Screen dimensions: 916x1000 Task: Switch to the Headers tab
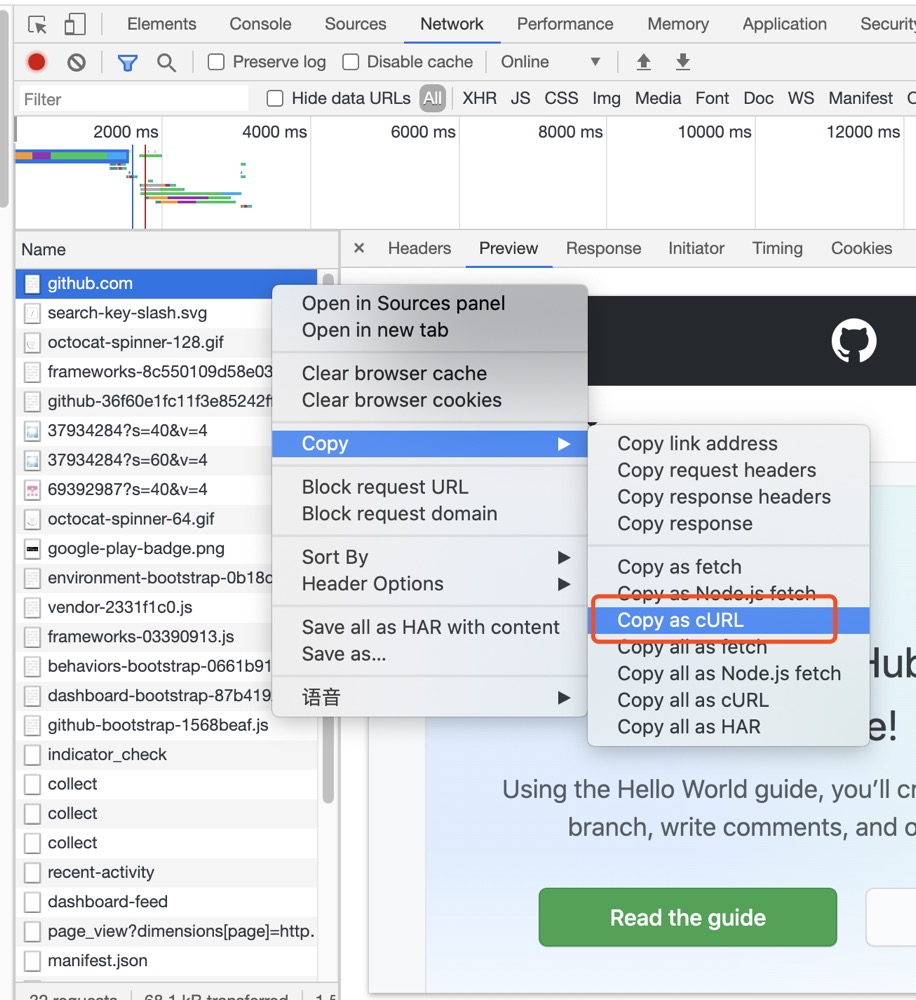click(419, 248)
